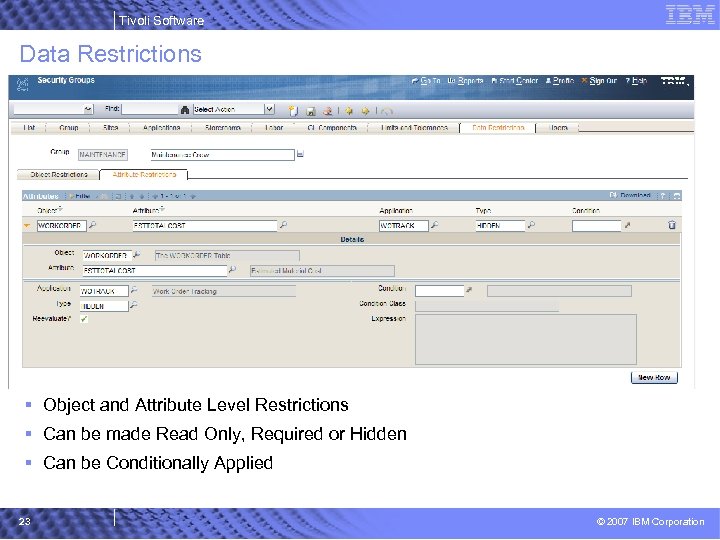This screenshot has height=540, width=720.
Task: Click the Details Object field lookup icon
Action: pos(136,254)
